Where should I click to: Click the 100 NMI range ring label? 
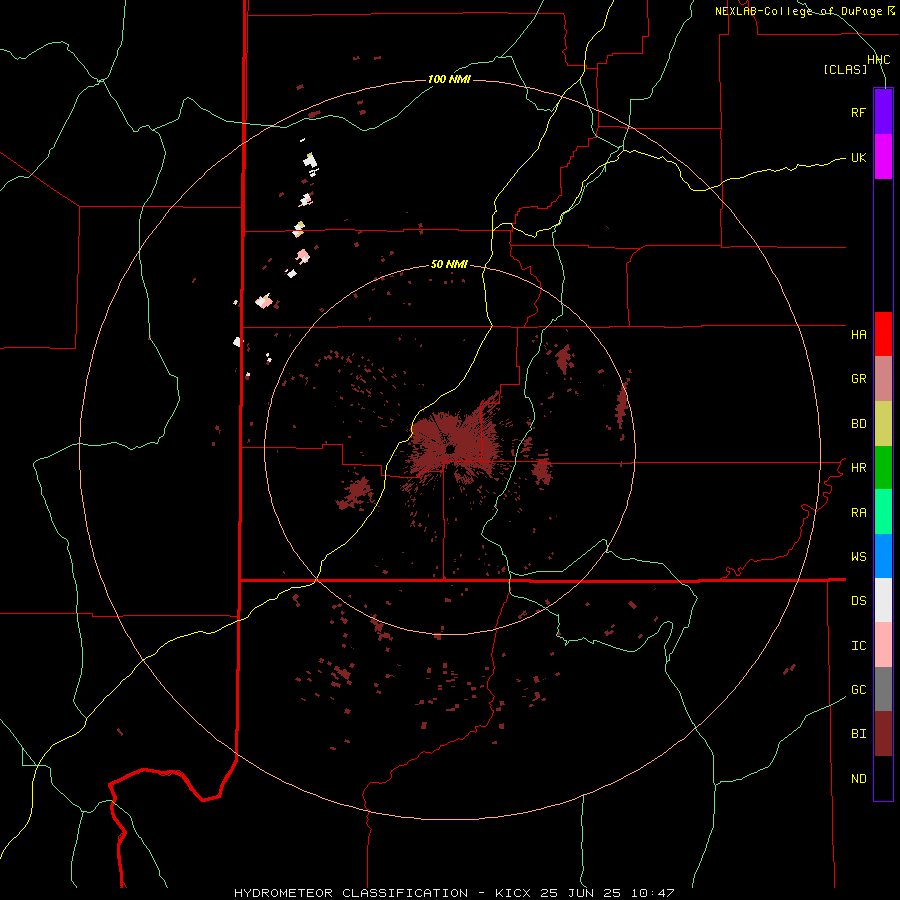[x=449, y=79]
